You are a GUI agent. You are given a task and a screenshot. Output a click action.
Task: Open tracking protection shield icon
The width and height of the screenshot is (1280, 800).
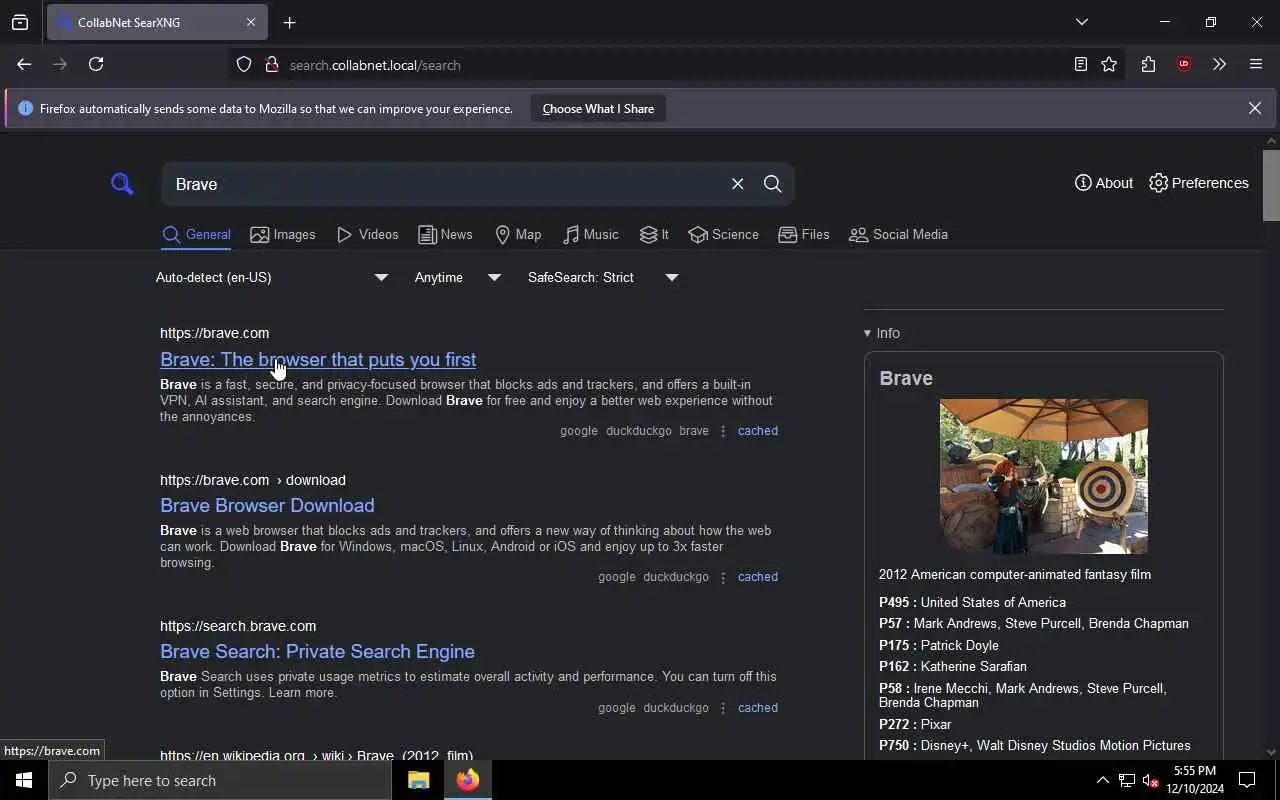[244, 65]
